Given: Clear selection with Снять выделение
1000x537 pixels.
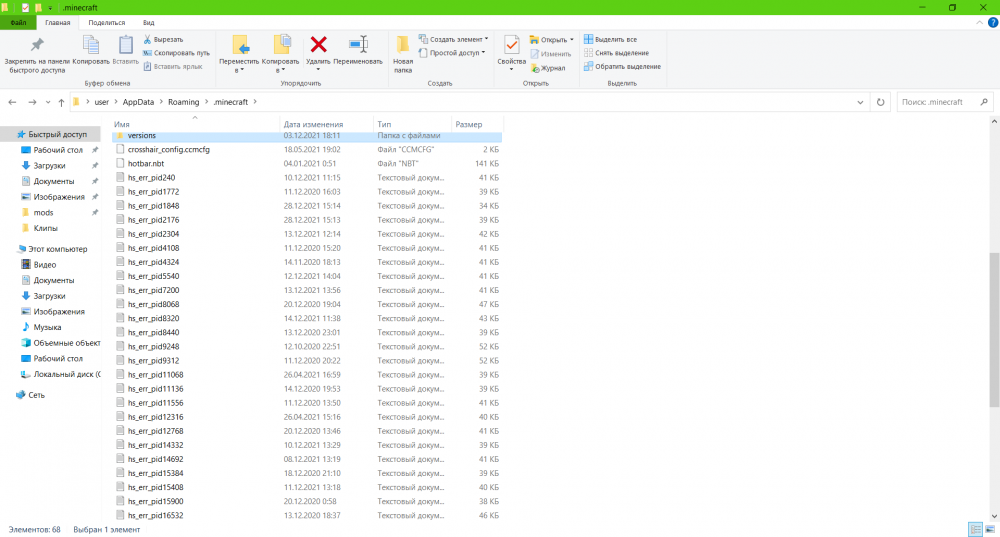Looking at the screenshot, I should (x=617, y=53).
